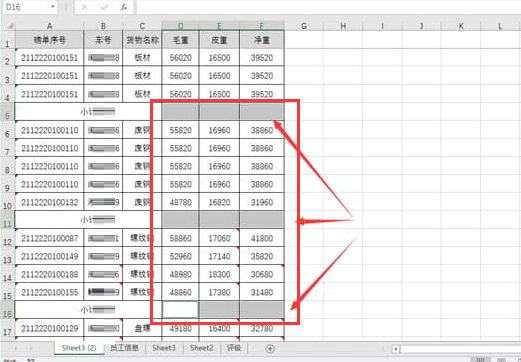Click cell F3 showing 39520

(262, 76)
